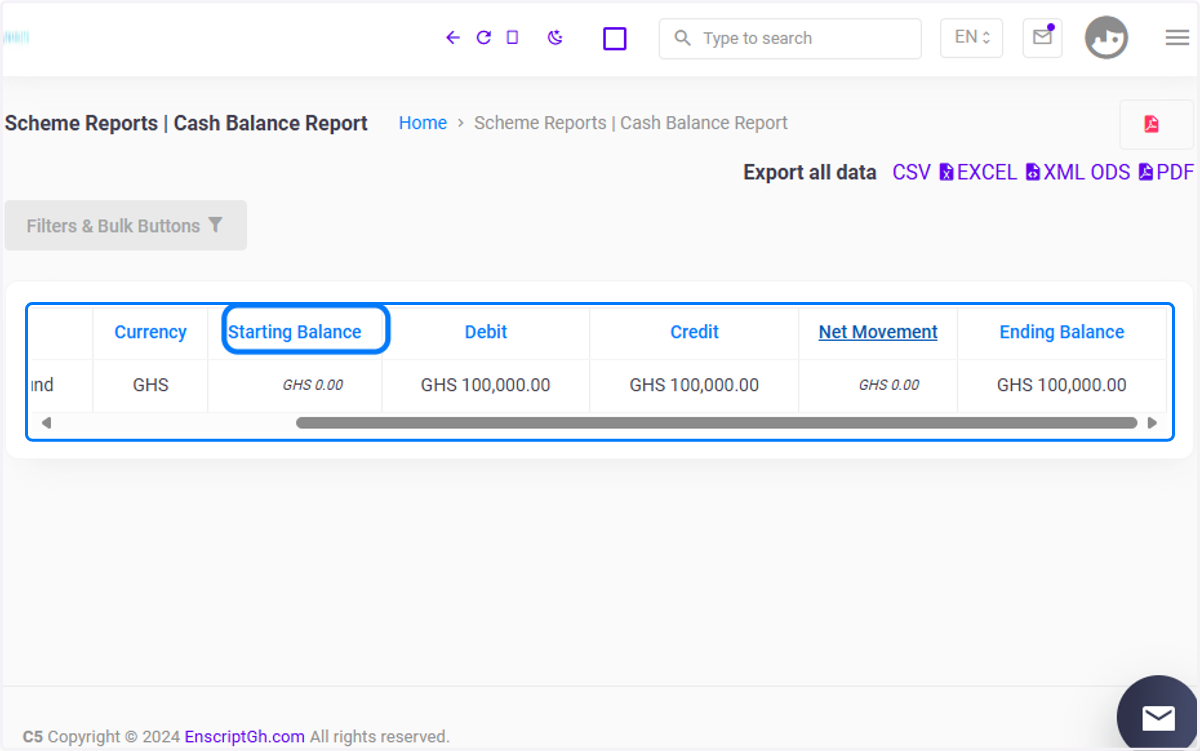1200x751 pixels.
Task: Open the hamburger menu
Action: 1177,38
